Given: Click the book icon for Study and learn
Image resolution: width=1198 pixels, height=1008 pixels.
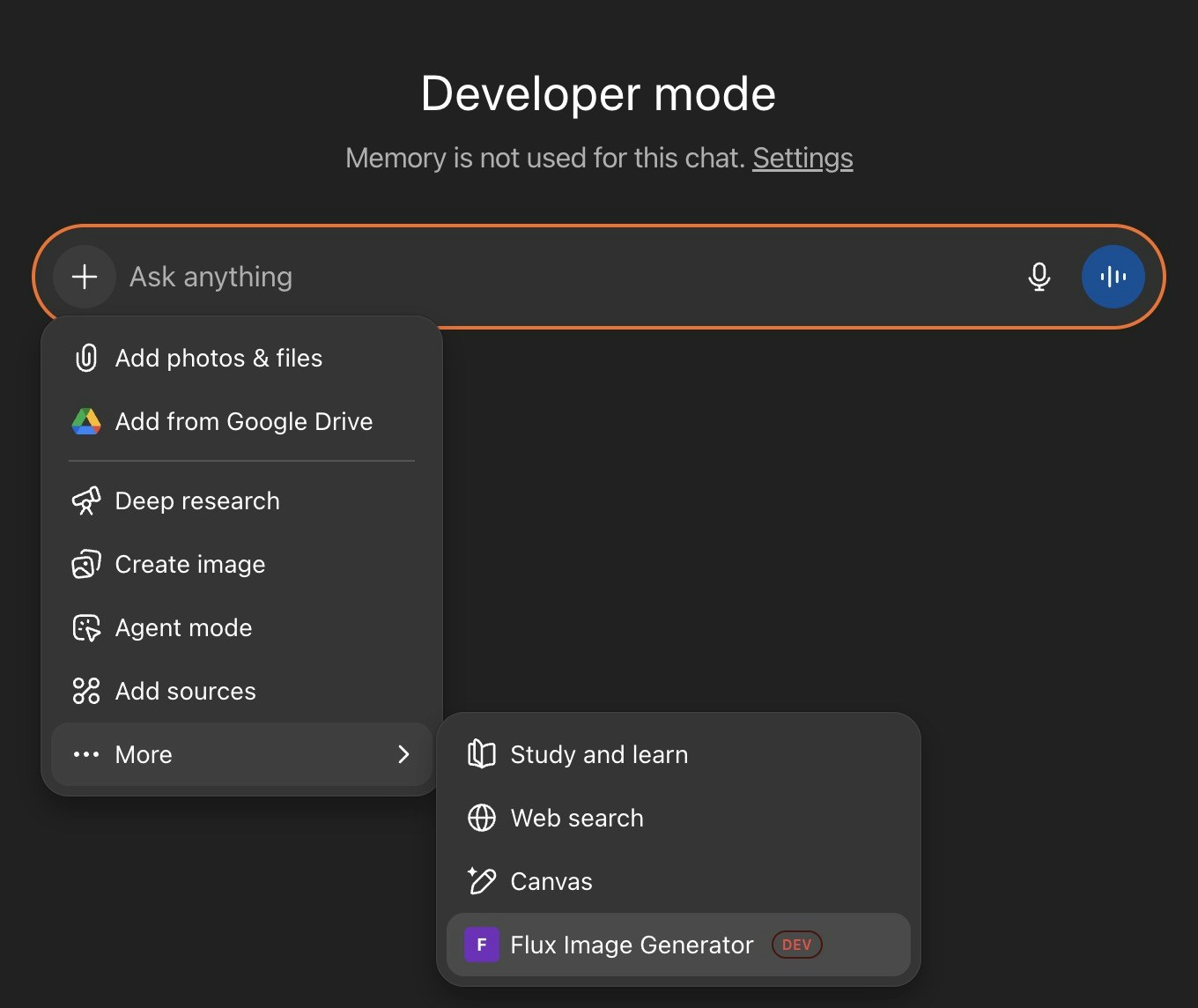Looking at the screenshot, I should tap(482, 754).
